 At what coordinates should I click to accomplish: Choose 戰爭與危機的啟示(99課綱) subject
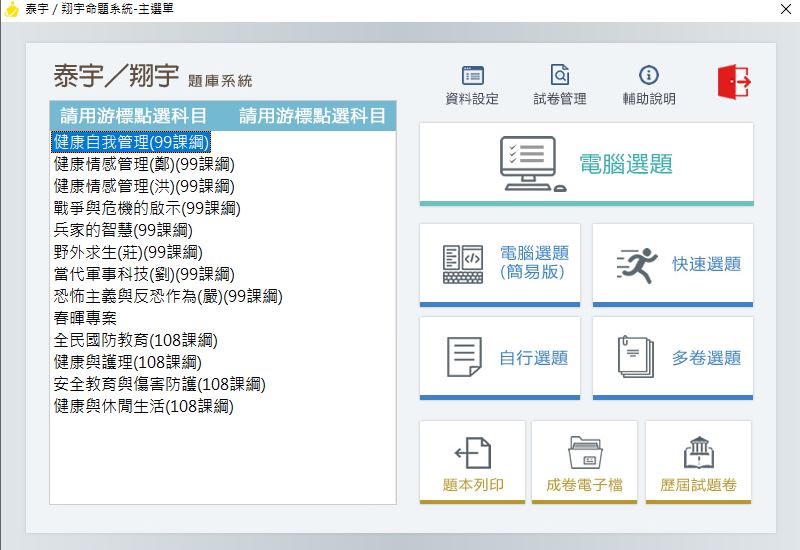tap(147, 208)
